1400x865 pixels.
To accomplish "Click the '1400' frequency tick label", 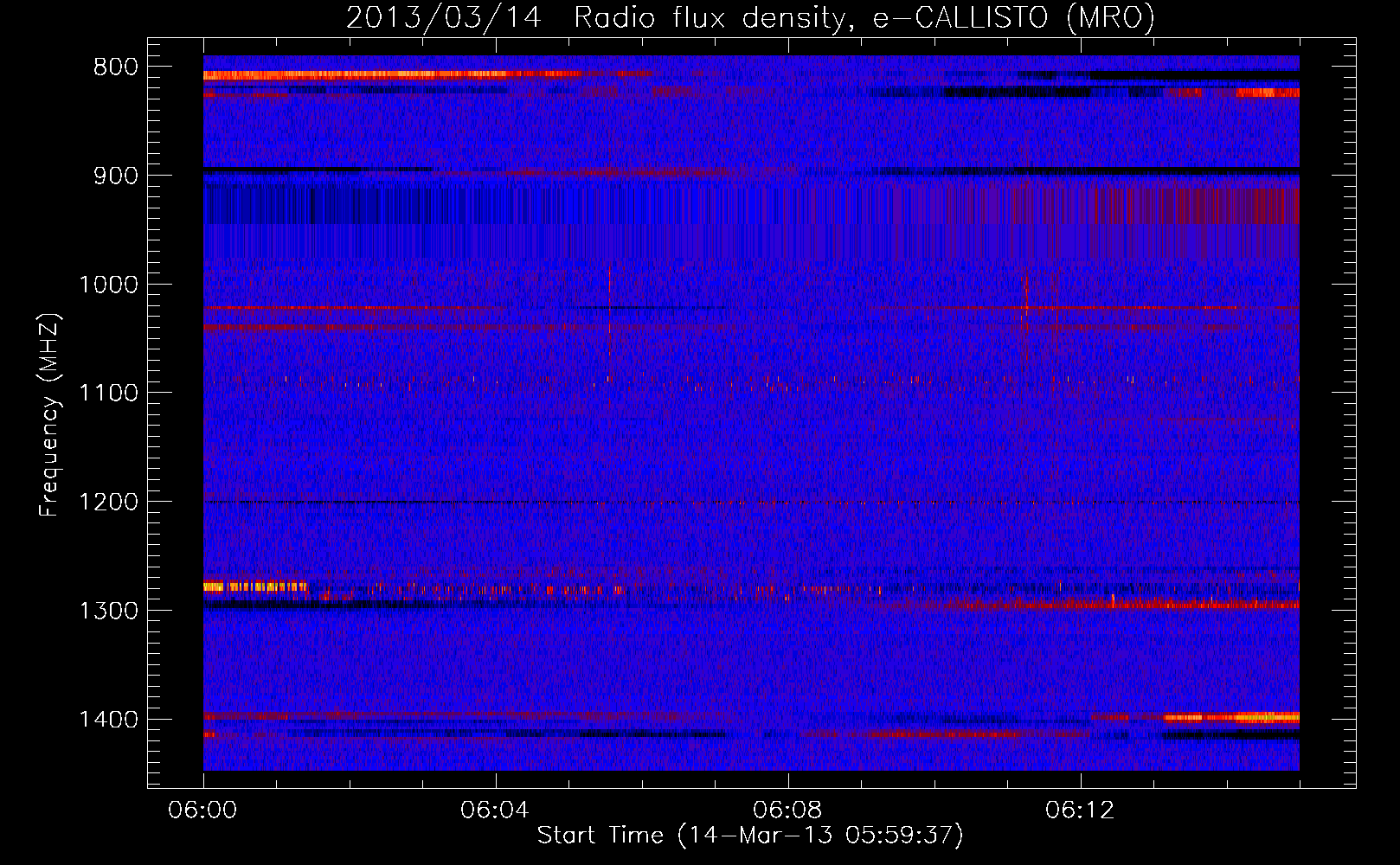I will pos(108,720).
